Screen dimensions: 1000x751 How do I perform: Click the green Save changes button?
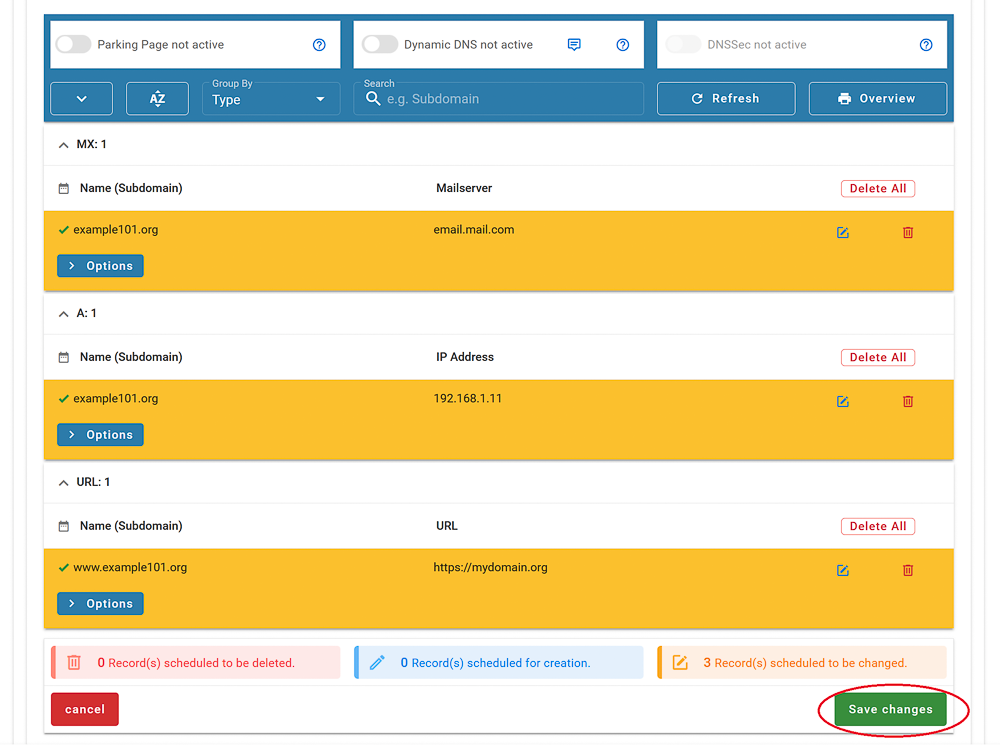(890, 709)
